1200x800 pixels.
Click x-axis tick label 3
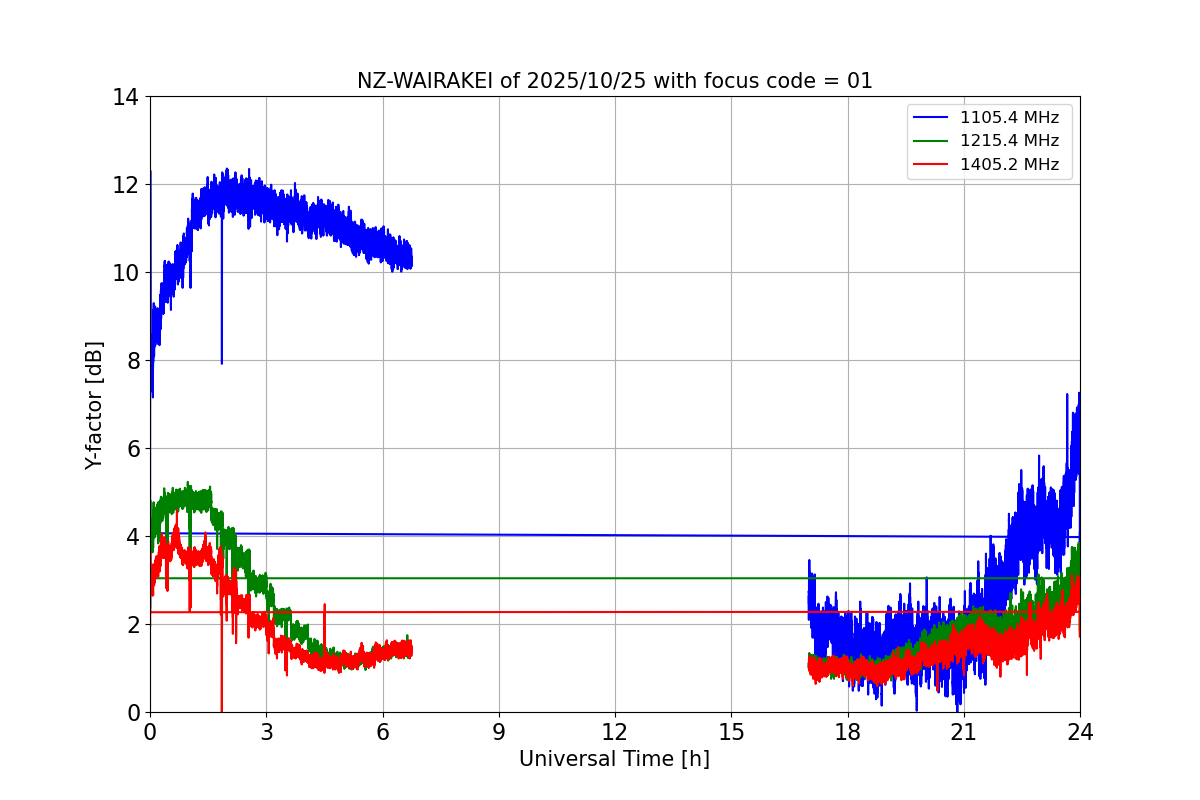tap(266, 731)
